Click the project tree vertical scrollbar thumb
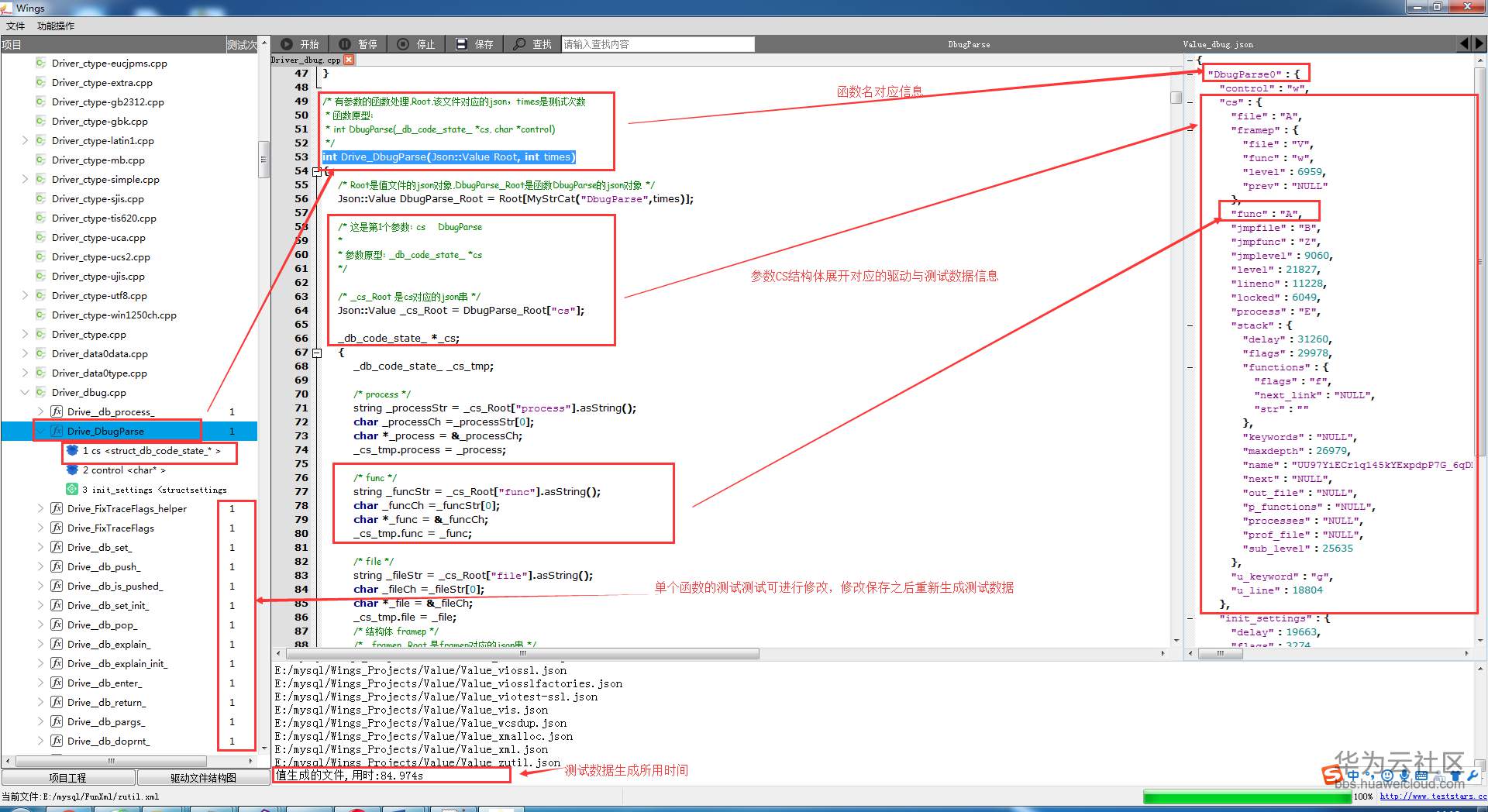 click(x=263, y=160)
